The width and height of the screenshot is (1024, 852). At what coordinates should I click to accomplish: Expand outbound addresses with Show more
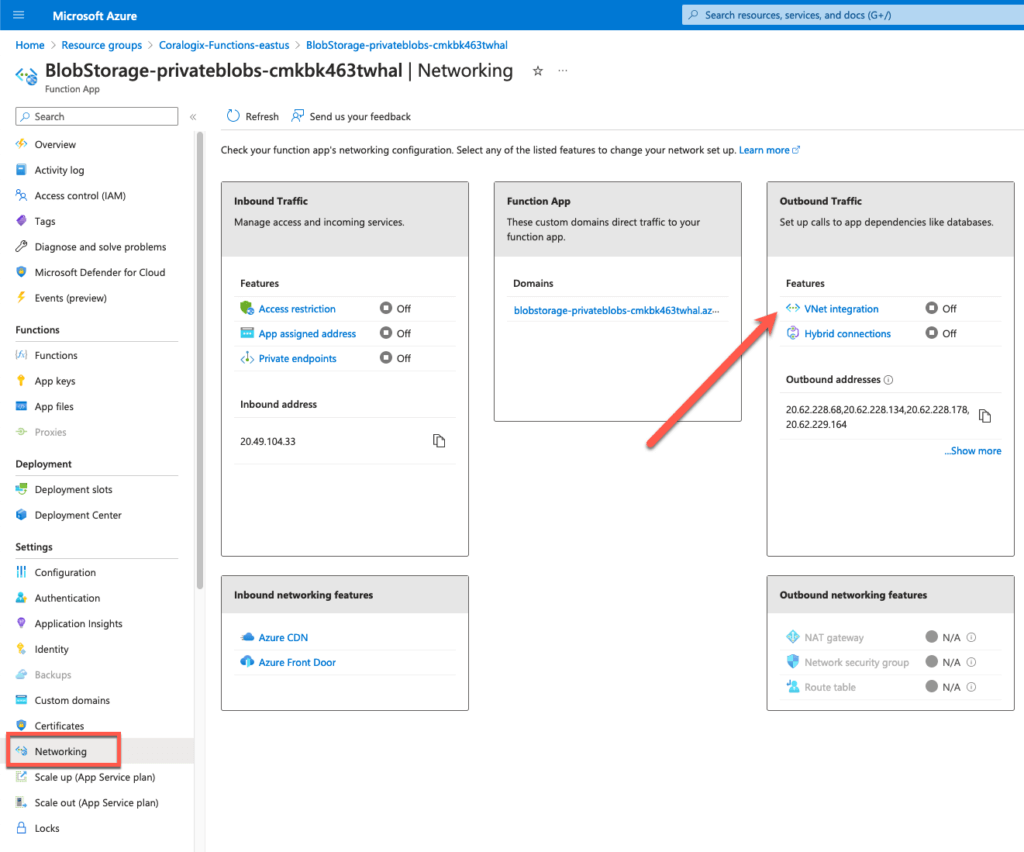tap(972, 450)
